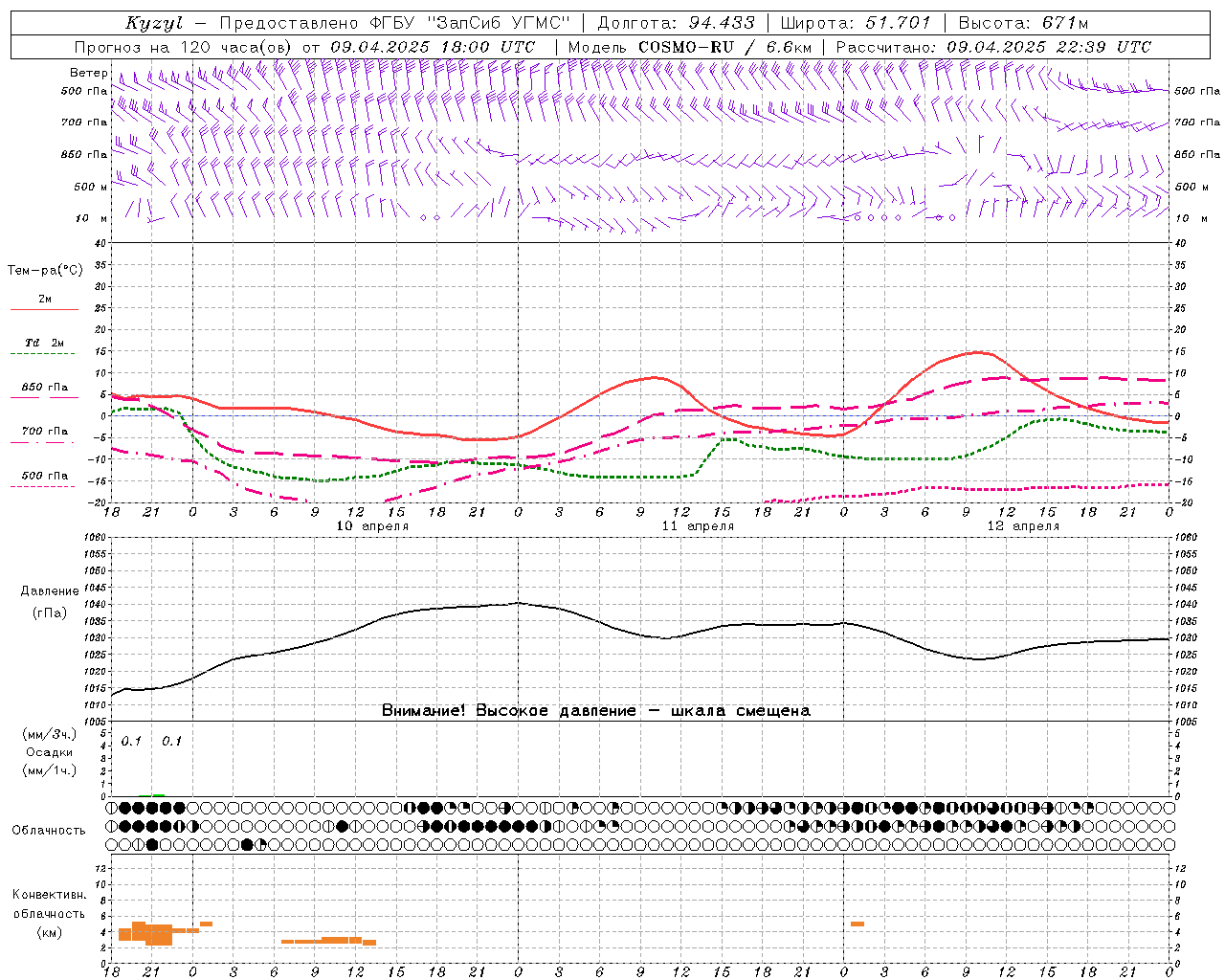Viewport: 1225px width, 980px height.
Task: Click the 12 апреля date label
Action: [x=1023, y=526]
